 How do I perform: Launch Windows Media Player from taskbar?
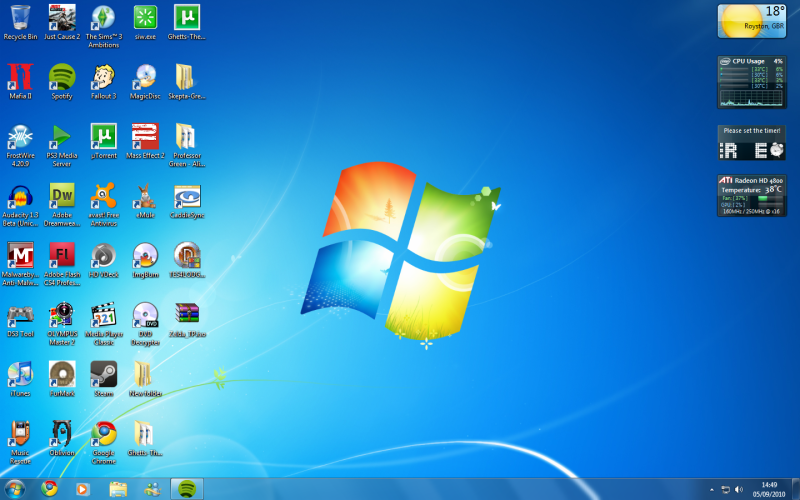point(82,489)
